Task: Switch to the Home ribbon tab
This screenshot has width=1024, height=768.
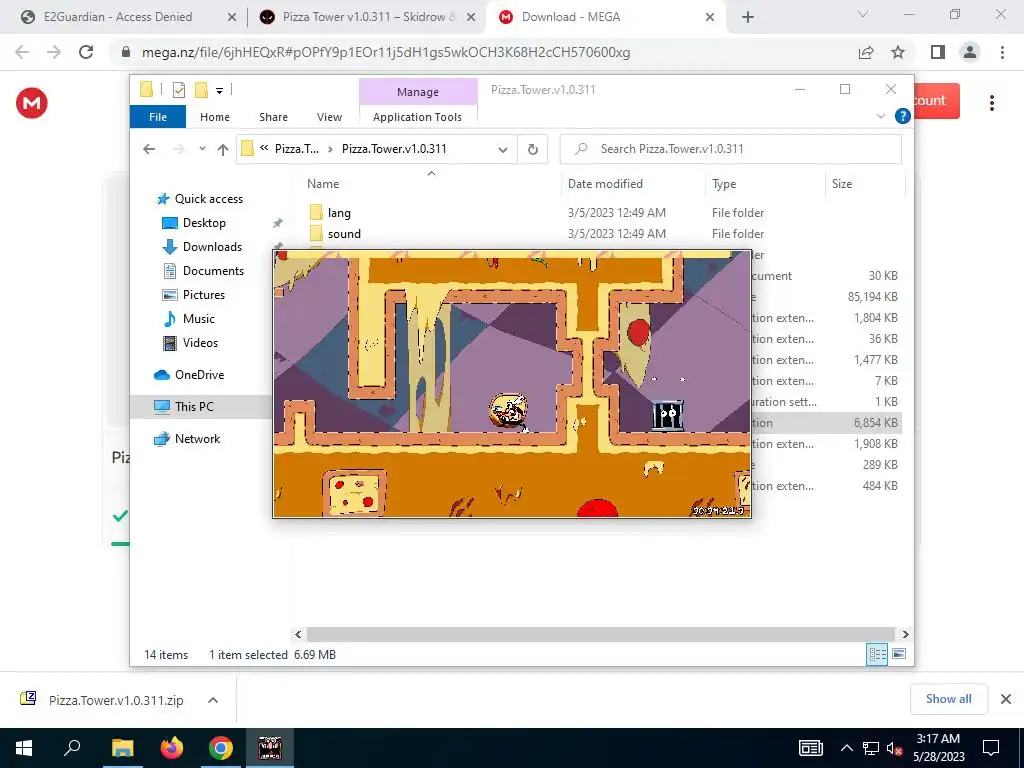Action: click(215, 117)
